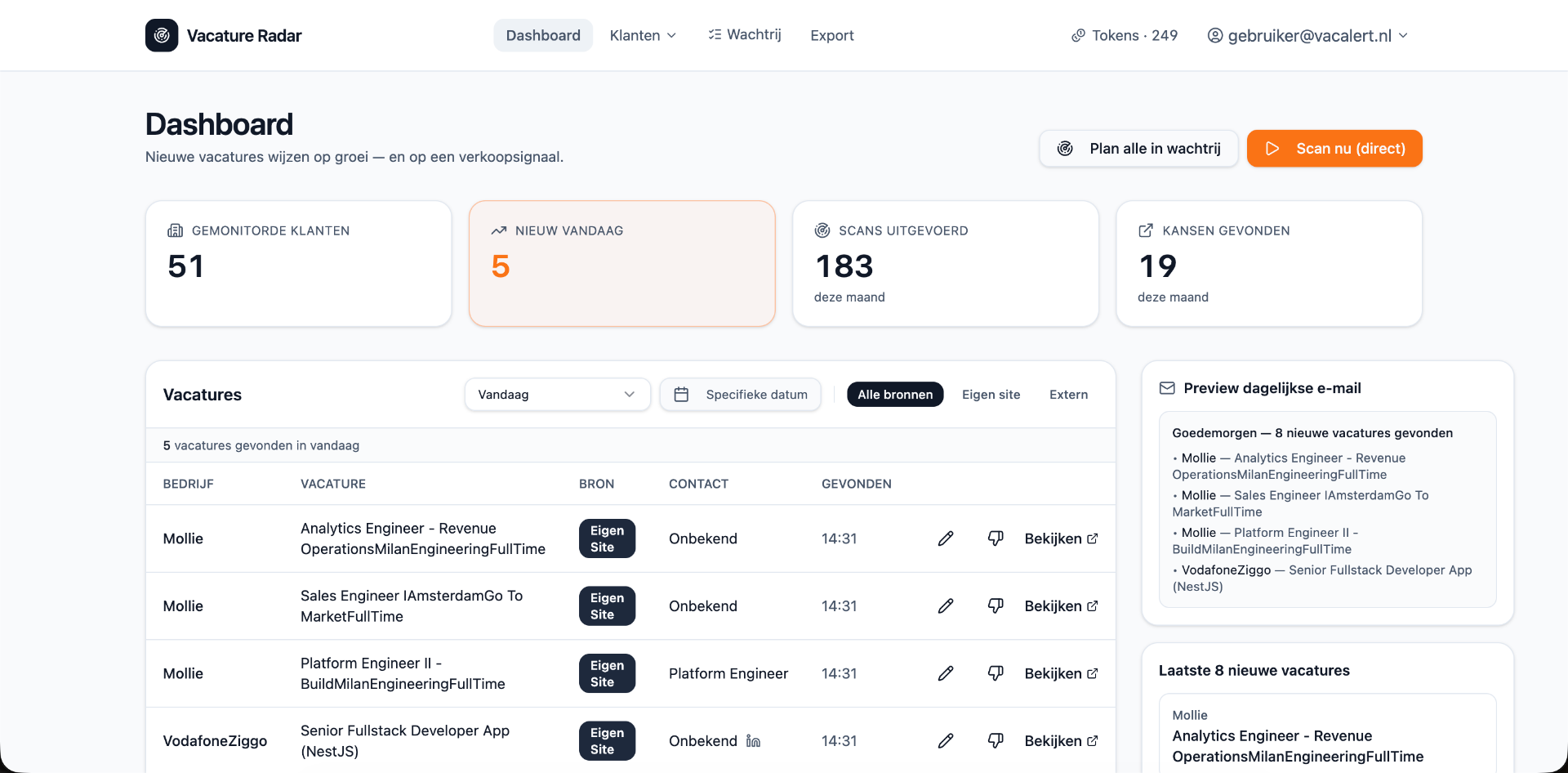Screen dimensions: 1568x773
Task: Click the tokens link icon
Action: click(x=1078, y=35)
